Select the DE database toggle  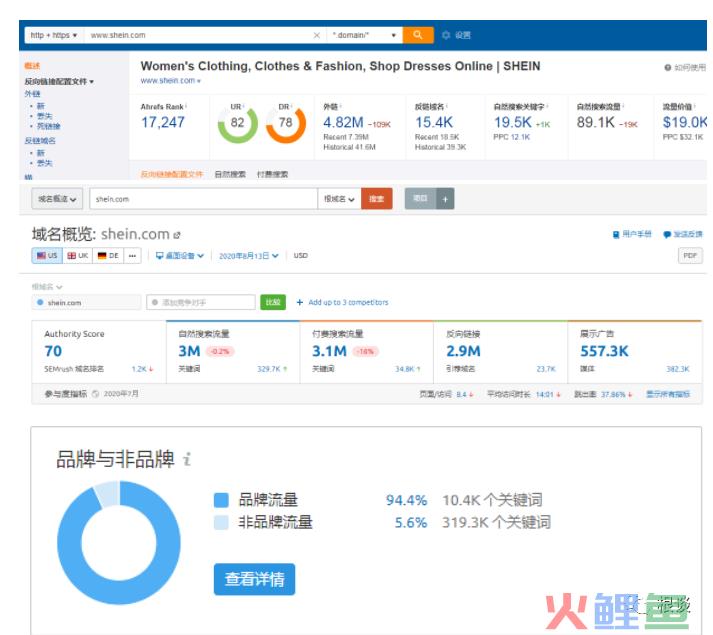[x=108, y=256]
